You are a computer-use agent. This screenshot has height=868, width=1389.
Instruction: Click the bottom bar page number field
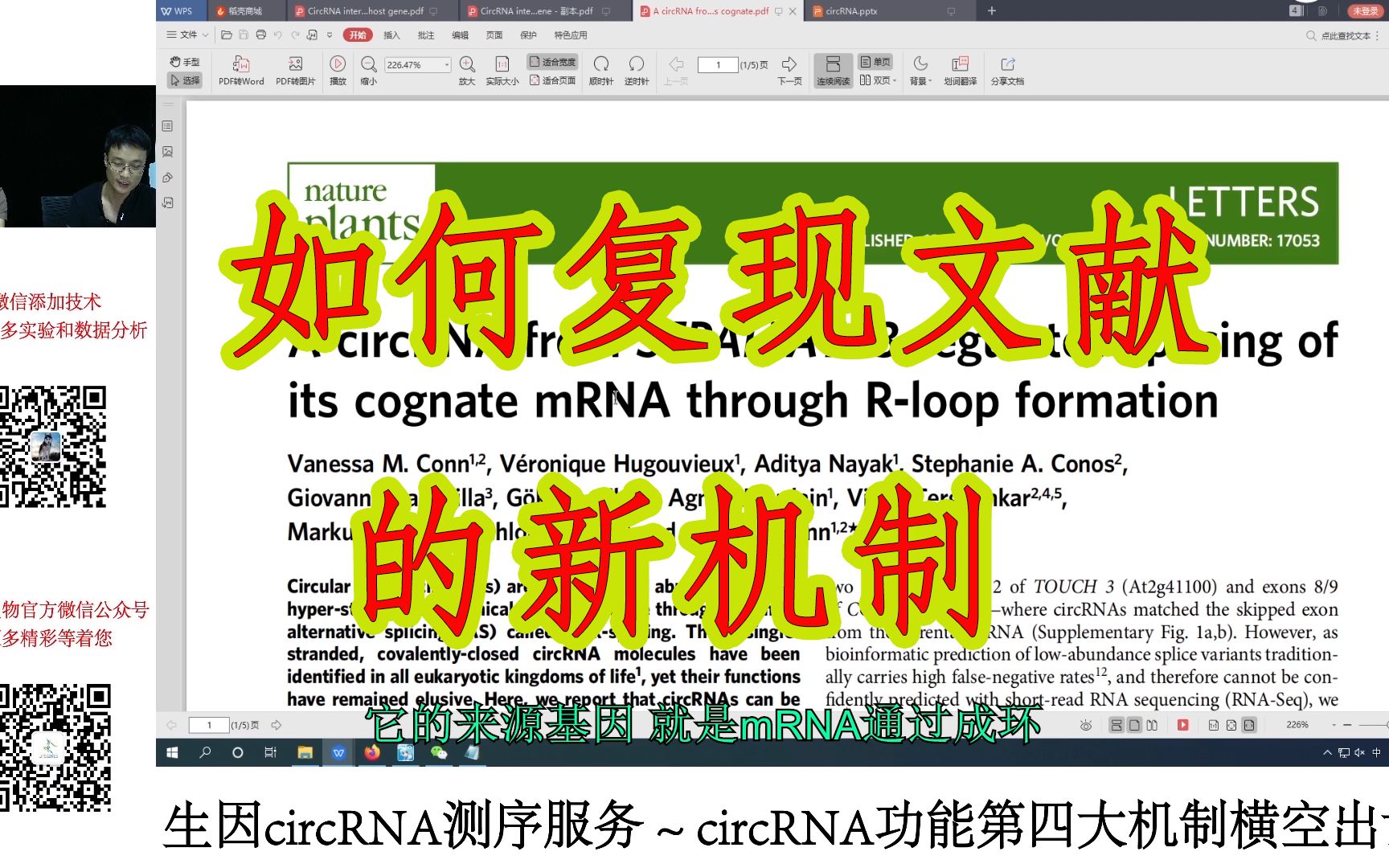tap(208, 725)
